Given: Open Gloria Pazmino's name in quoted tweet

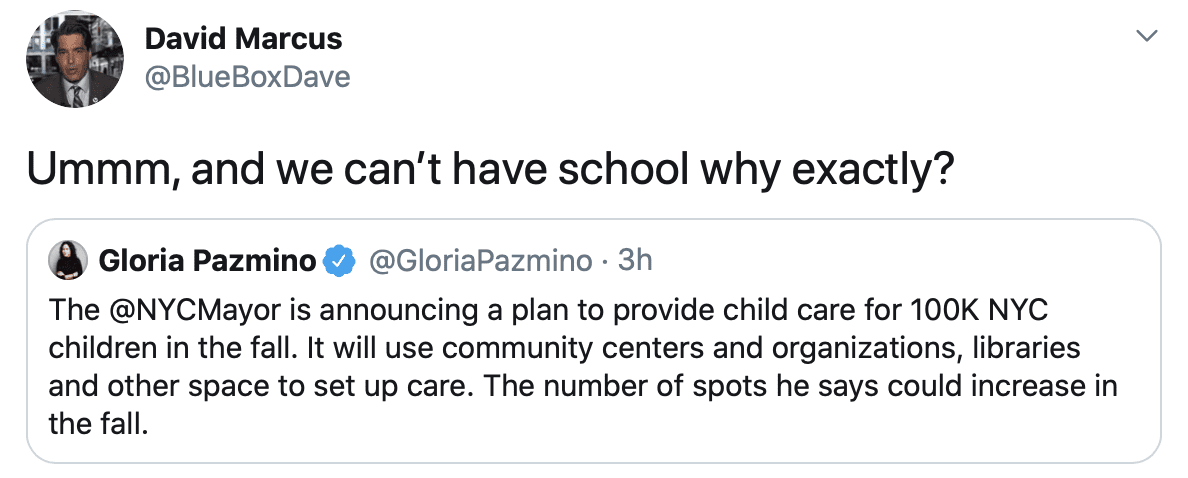Looking at the screenshot, I should point(207,262).
